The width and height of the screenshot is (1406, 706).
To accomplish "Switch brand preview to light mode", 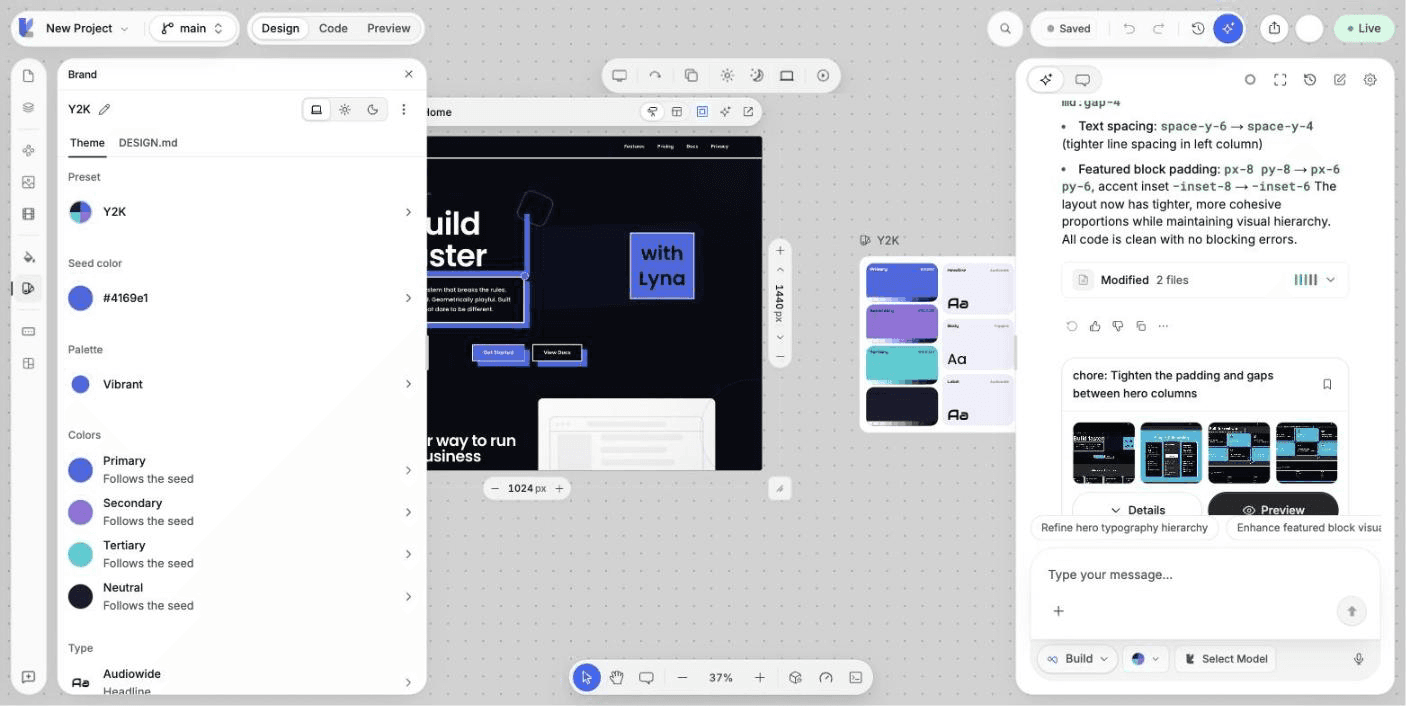I will click(x=345, y=110).
